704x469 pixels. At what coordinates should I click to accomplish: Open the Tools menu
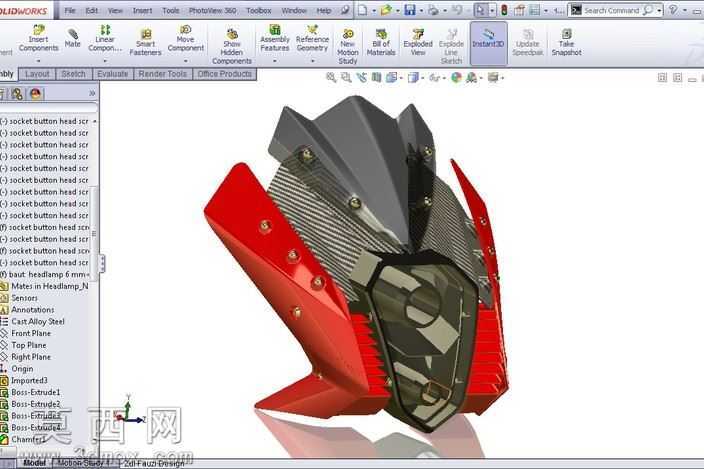pyautogui.click(x=171, y=10)
